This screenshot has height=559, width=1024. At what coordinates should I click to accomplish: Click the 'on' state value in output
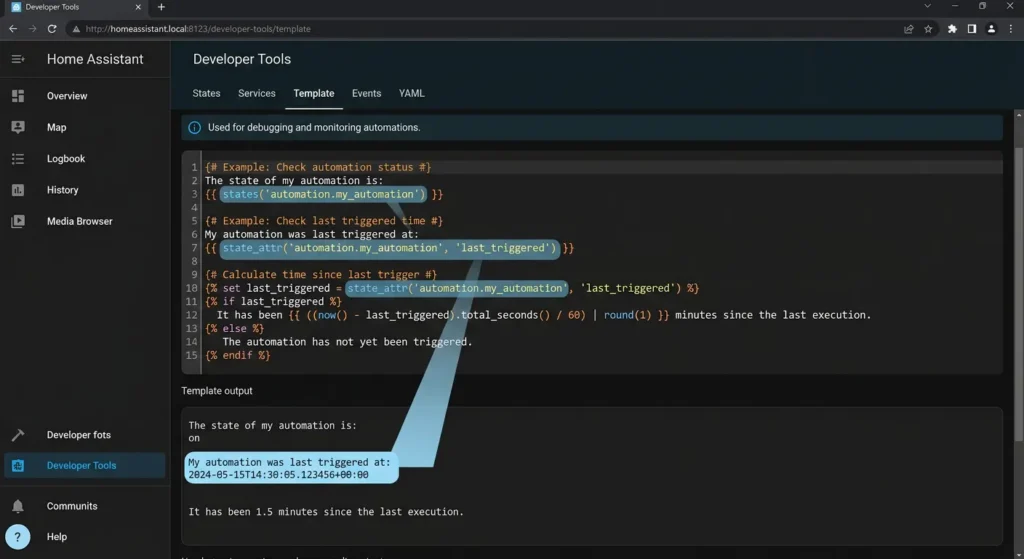[x=194, y=438]
